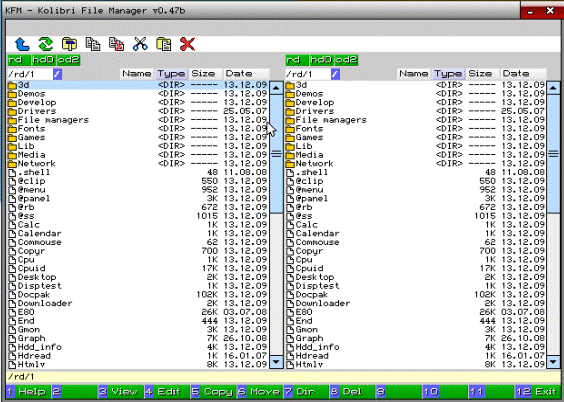The width and height of the screenshot is (564, 402).
Task: Select Desktop file in right panel
Action: tap(415, 277)
